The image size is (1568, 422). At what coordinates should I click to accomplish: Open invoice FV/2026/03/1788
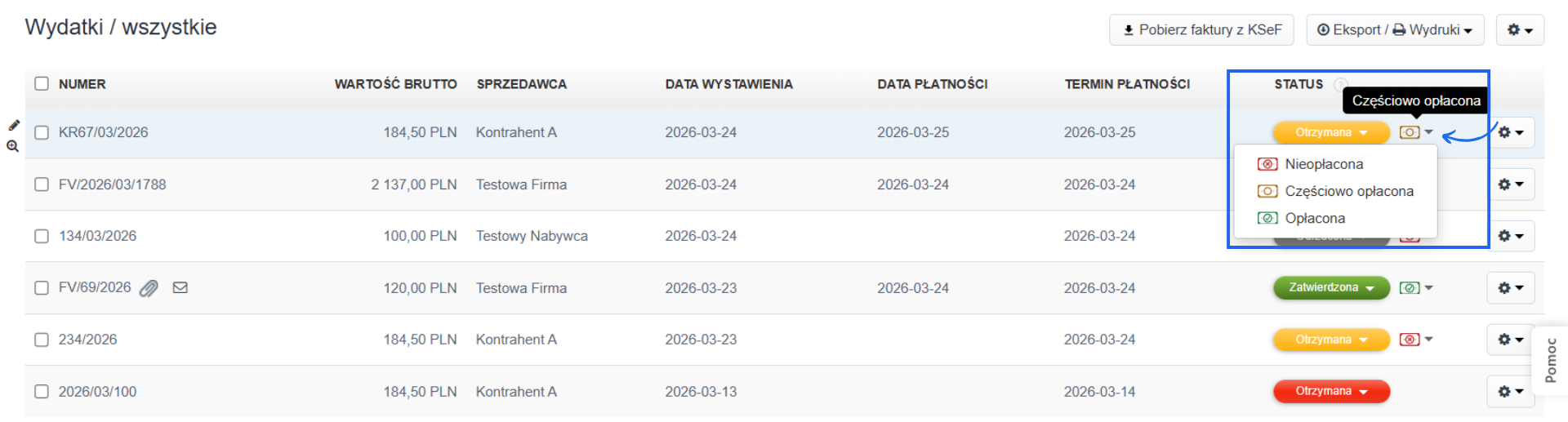coord(112,184)
